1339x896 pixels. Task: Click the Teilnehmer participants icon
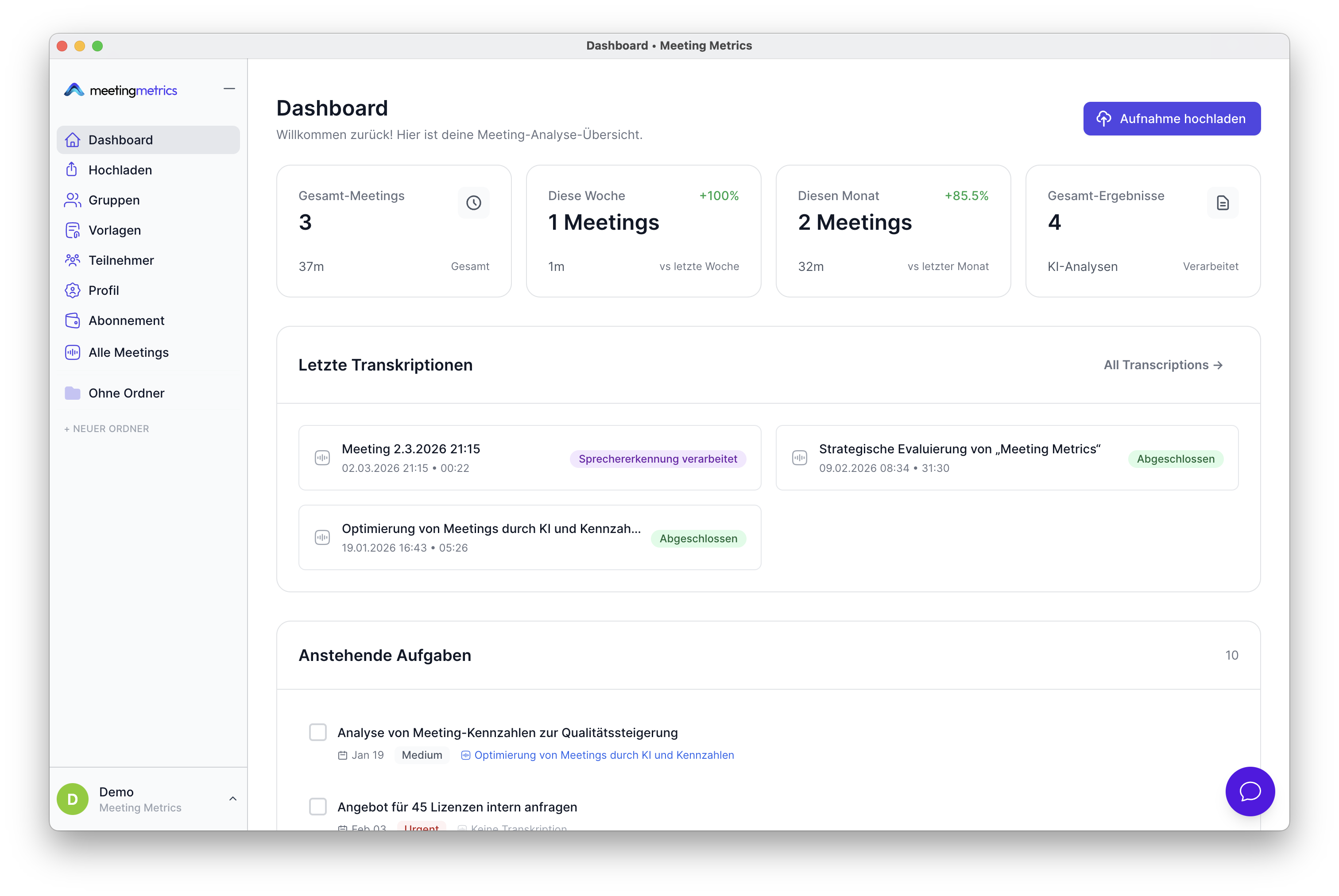click(x=73, y=261)
